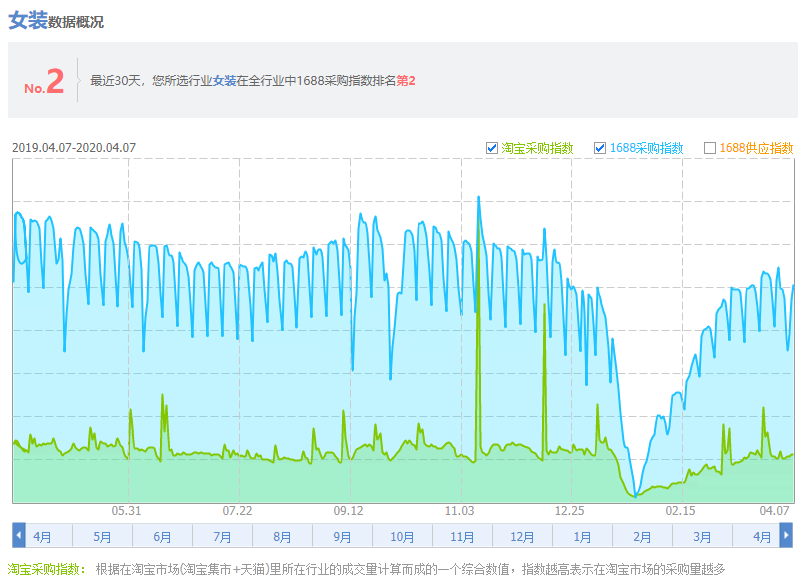Toggle the 淘宝采购指数 checkbox
The width and height of the screenshot is (812, 579).
pyautogui.click(x=492, y=148)
